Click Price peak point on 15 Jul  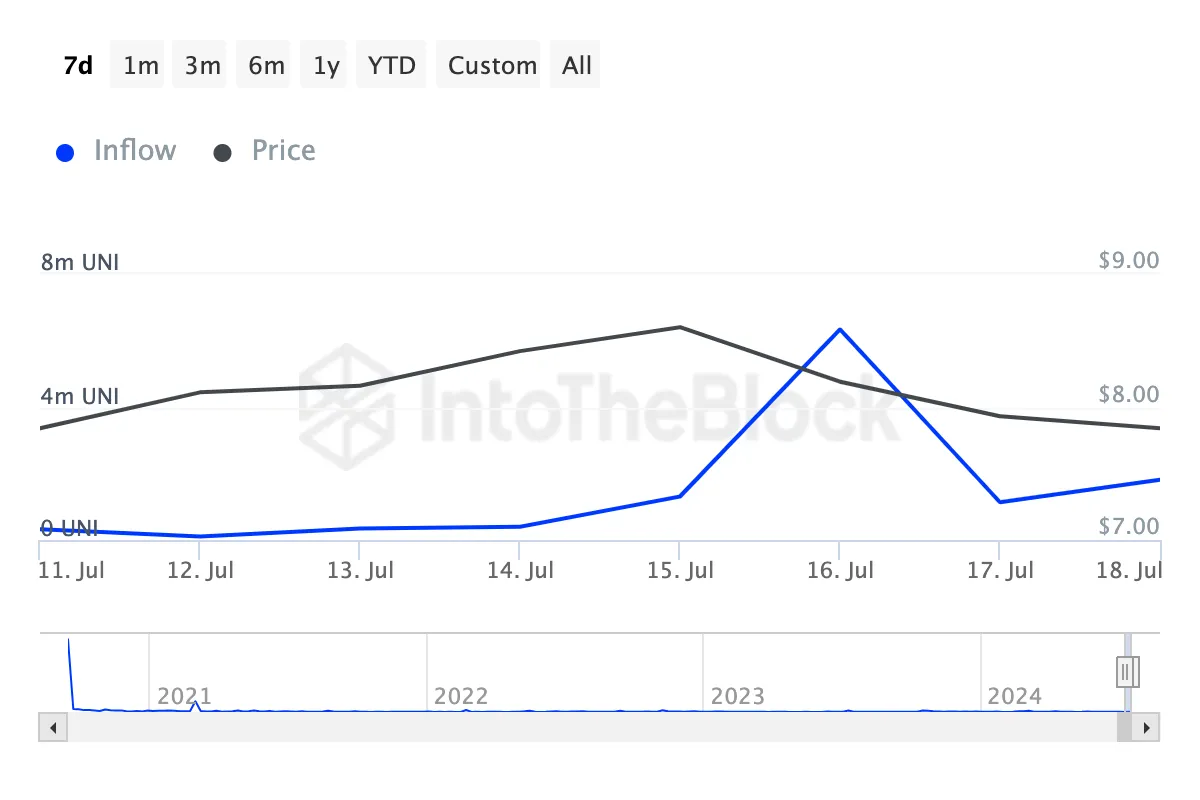[x=680, y=327]
